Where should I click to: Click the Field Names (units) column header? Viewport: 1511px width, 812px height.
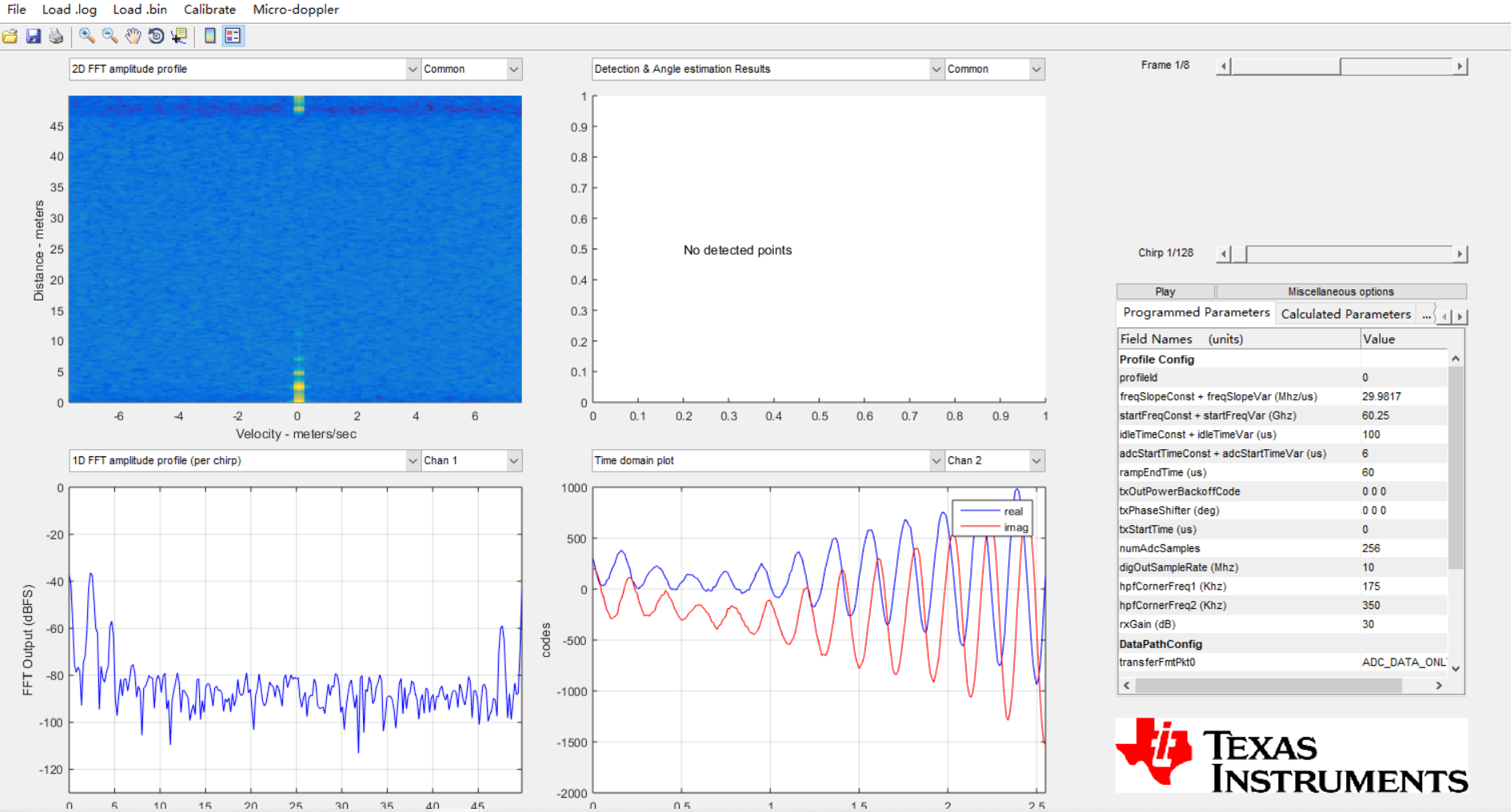1238,339
